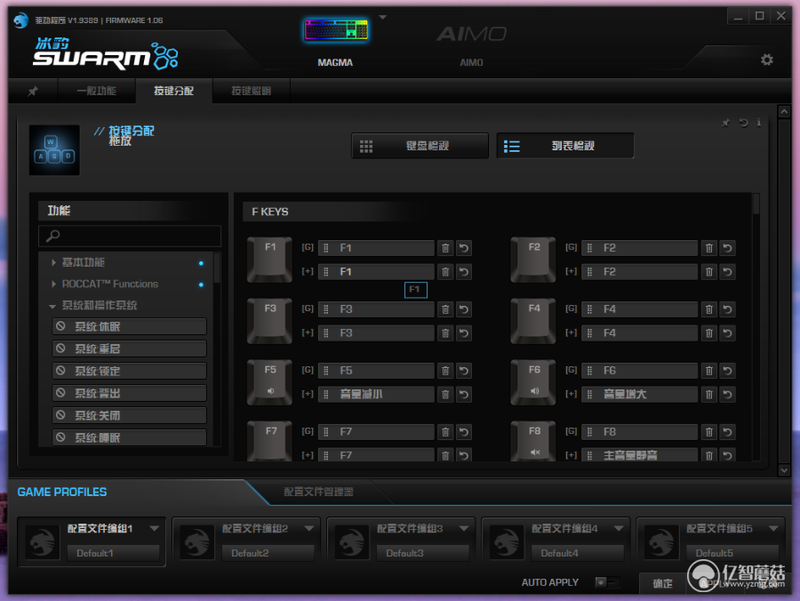Switch to 列表检视 list view
The height and width of the screenshot is (601, 800).
565,146
